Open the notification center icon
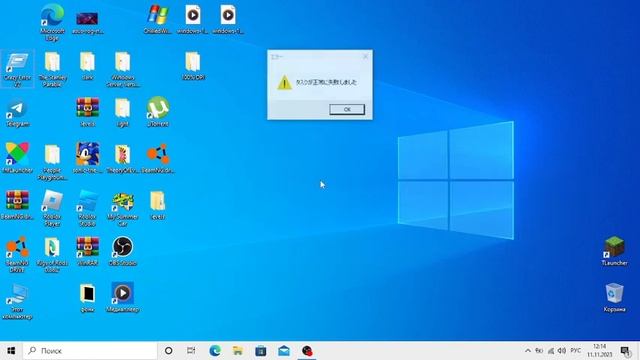Screen dimensions: 640x360 coord(626,351)
